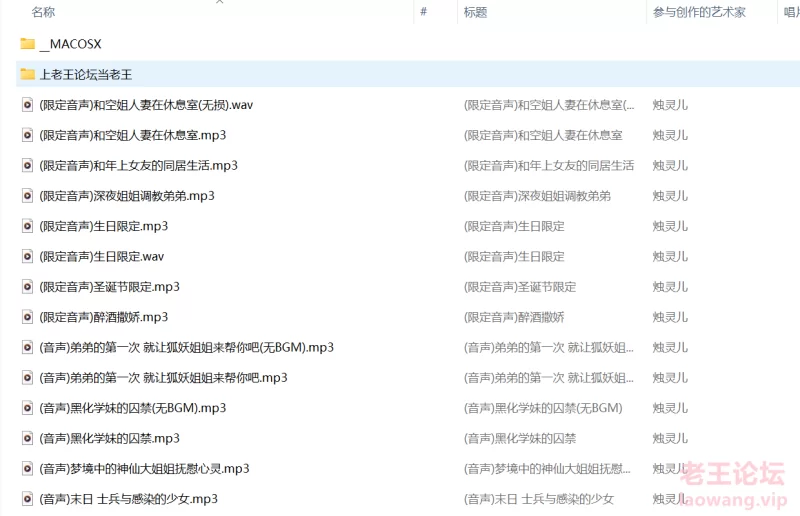Click title cell (音声)黑化学妹的囚禁(无BGM)
Viewport: 800px width, 516px height.
[x=543, y=408]
